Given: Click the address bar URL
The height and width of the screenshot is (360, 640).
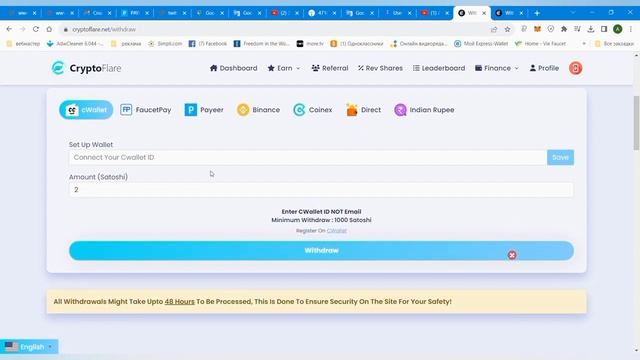Looking at the screenshot, I should [104, 29].
